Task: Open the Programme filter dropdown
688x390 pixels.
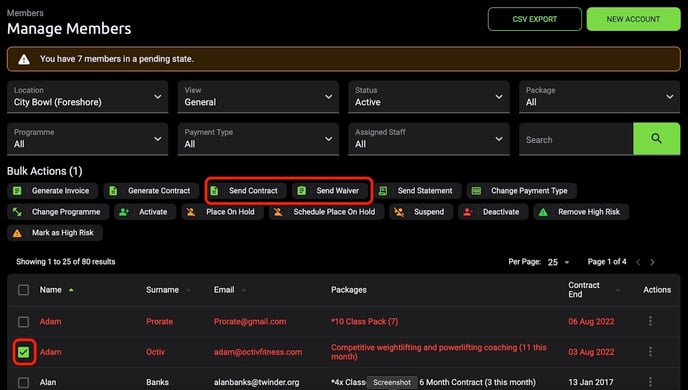Action: [87, 139]
